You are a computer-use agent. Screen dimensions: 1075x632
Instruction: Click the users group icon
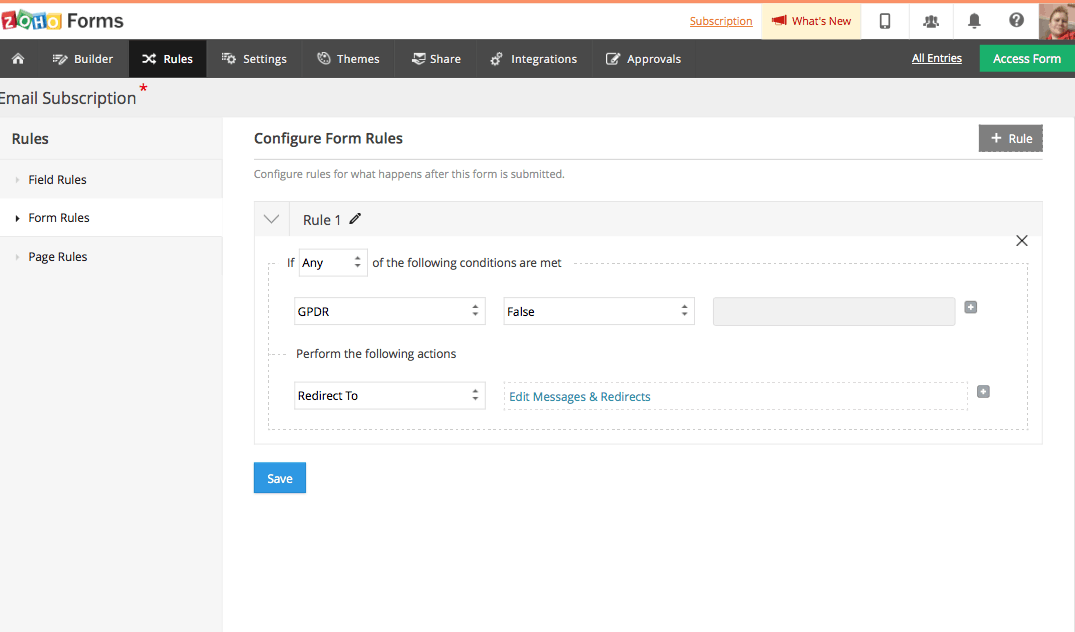(x=931, y=21)
